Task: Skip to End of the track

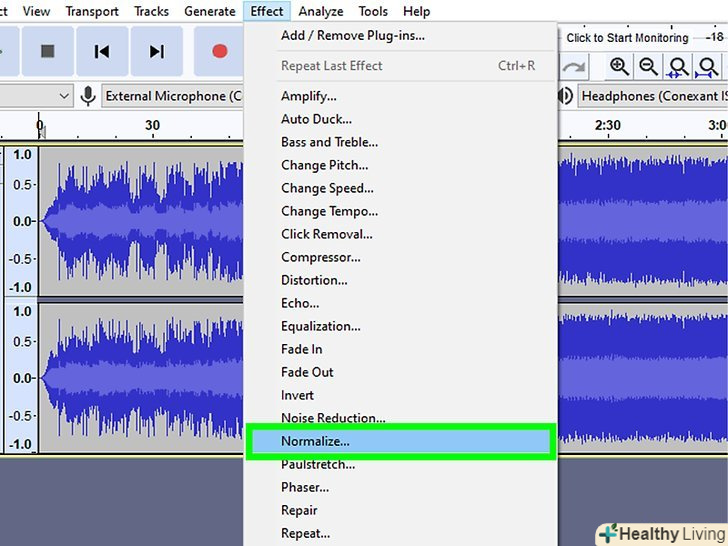Action: [156, 51]
